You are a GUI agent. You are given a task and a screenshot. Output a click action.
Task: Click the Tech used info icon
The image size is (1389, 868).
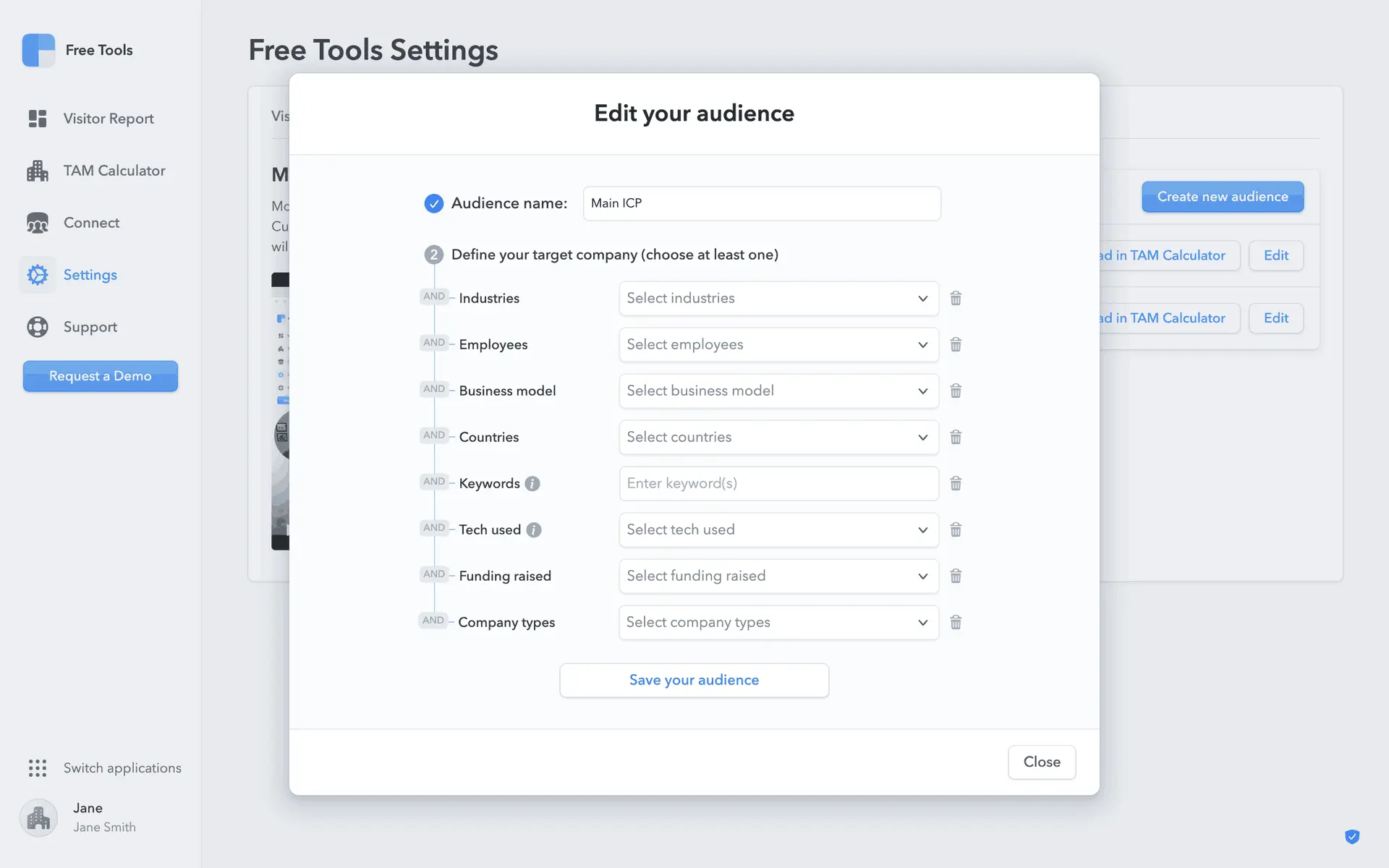[x=534, y=529]
